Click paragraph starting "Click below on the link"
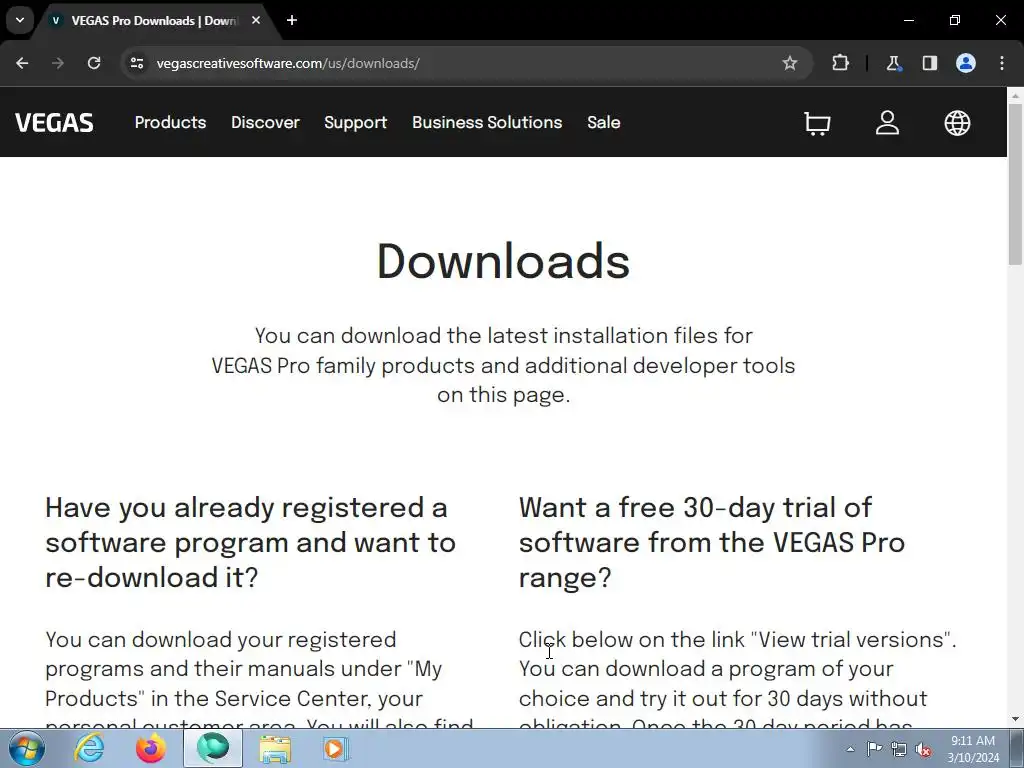The image size is (1024, 768). [737, 679]
